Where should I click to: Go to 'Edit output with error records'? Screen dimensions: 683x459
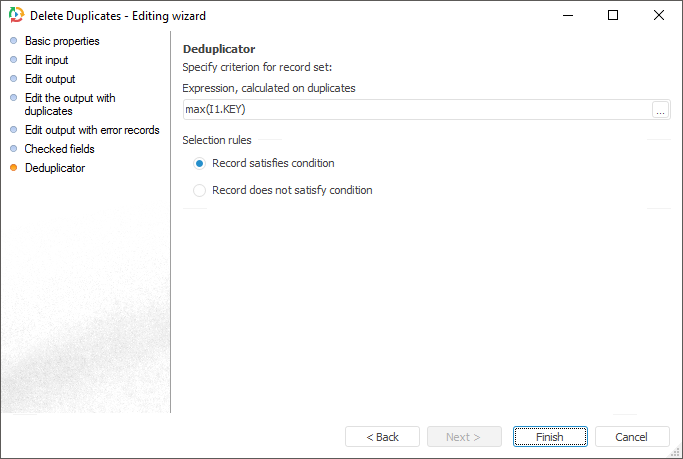92,130
